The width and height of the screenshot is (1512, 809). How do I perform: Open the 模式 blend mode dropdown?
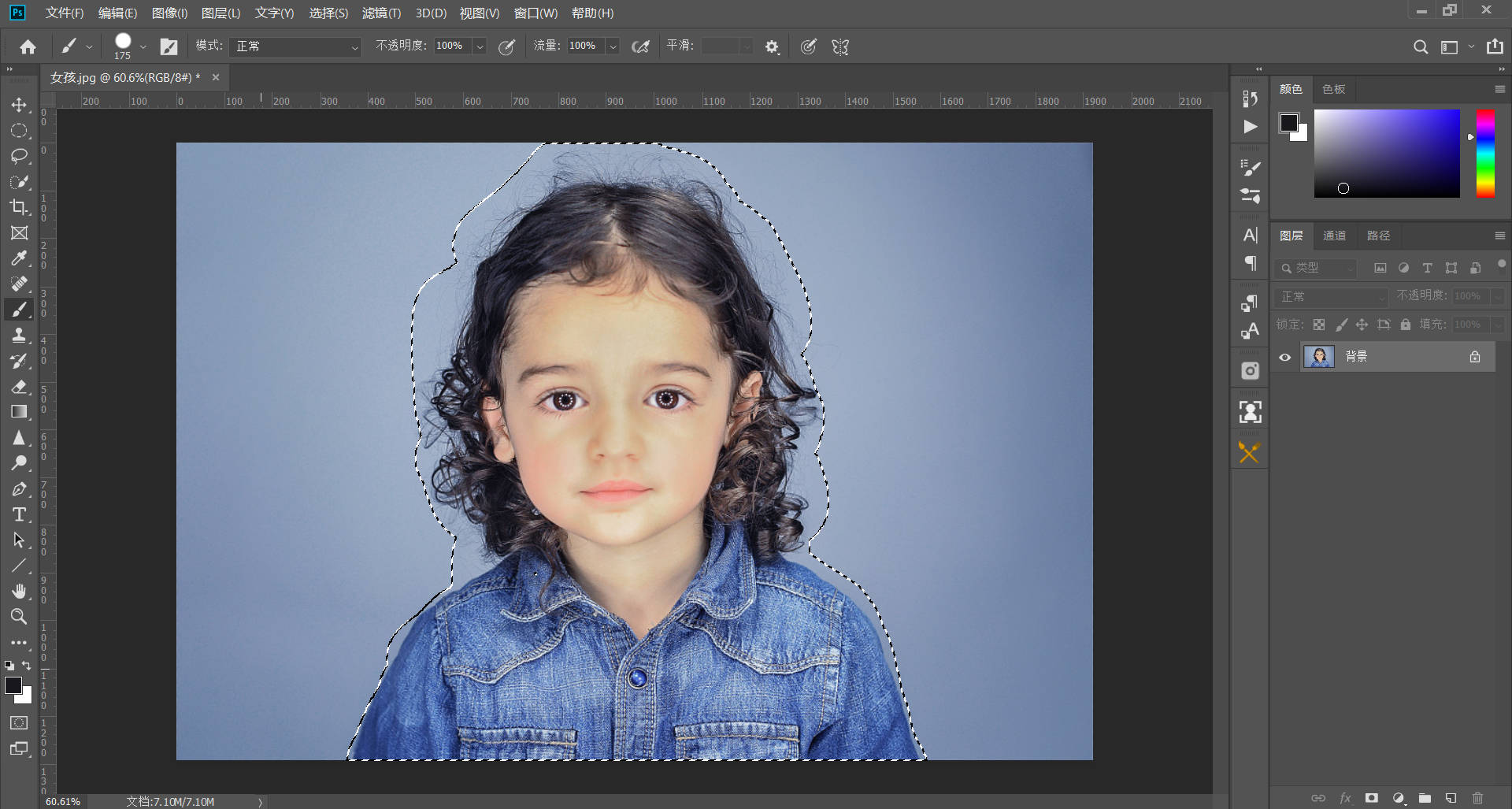coord(295,46)
